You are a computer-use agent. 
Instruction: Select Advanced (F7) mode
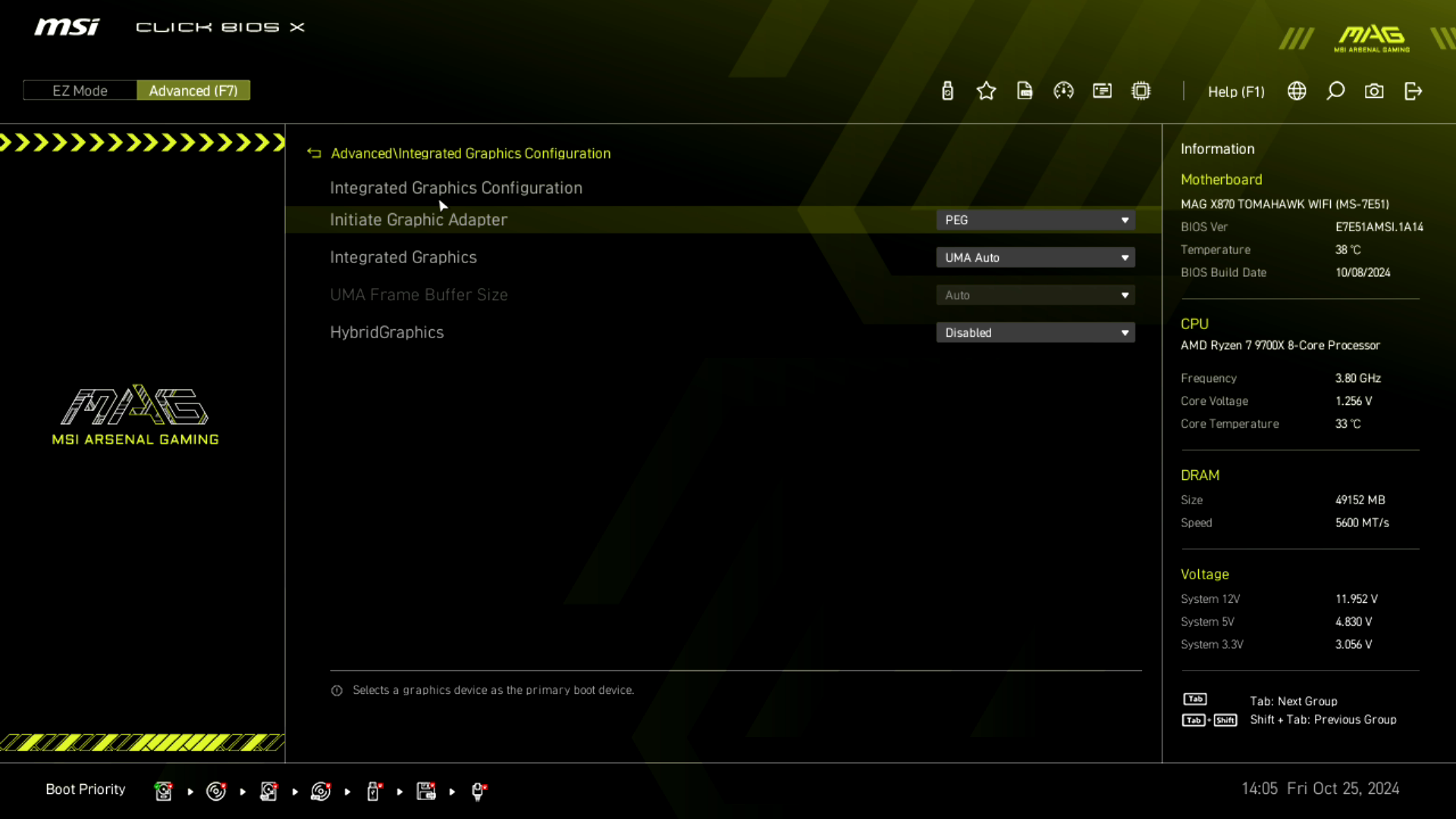click(x=193, y=90)
